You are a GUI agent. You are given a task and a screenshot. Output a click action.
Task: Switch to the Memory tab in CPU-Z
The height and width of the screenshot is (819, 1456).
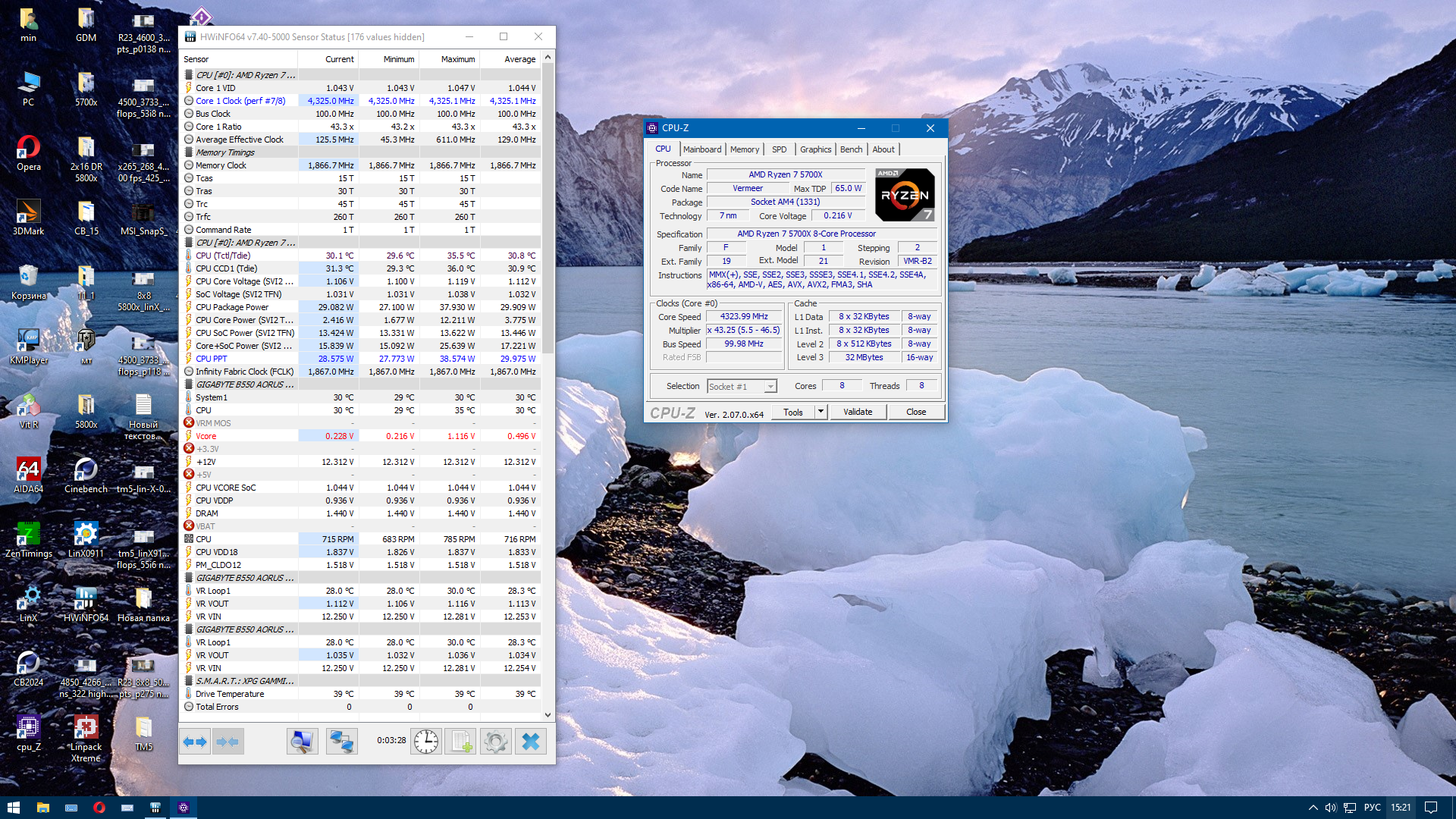click(744, 149)
